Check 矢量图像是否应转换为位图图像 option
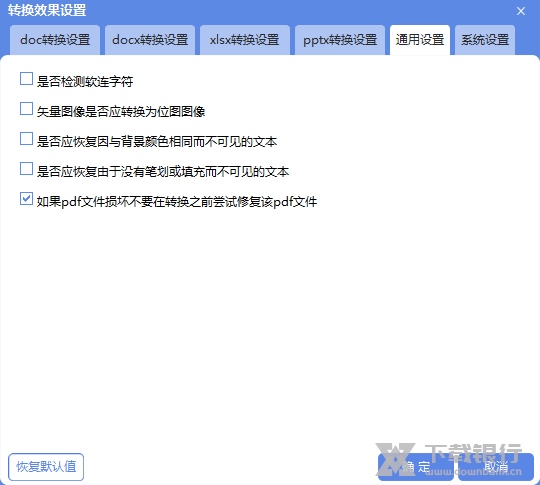Viewport: 540px width, 485px height. click(x=26, y=109)
